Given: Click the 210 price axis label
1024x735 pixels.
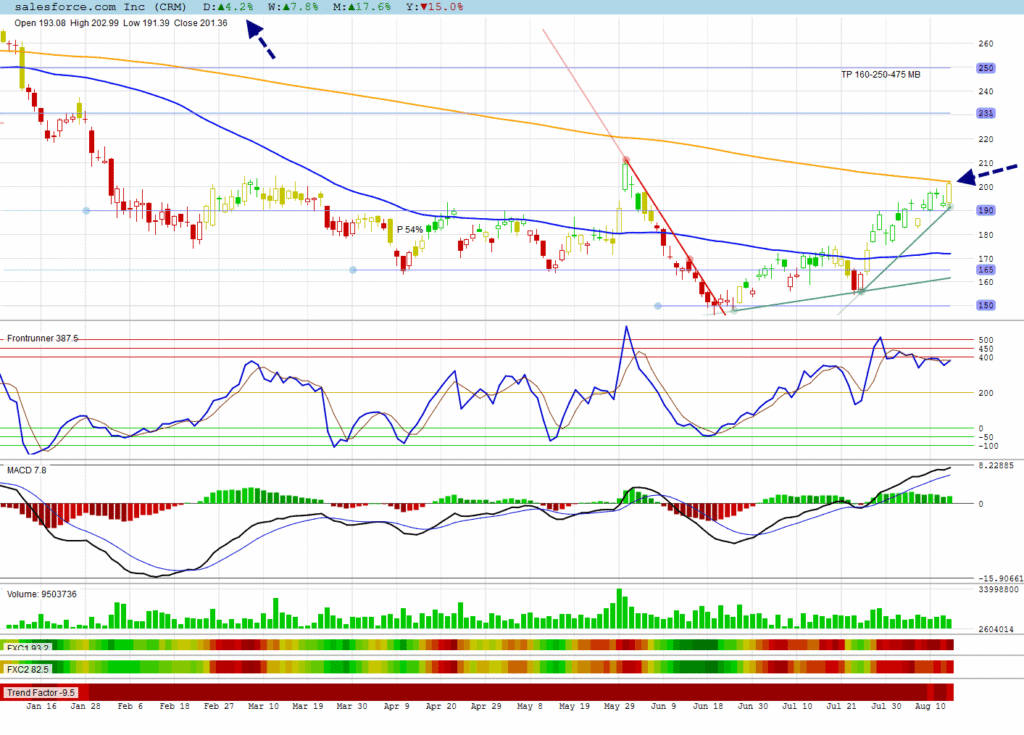Looking at the screenshot, I should click(x=985, y=163).
